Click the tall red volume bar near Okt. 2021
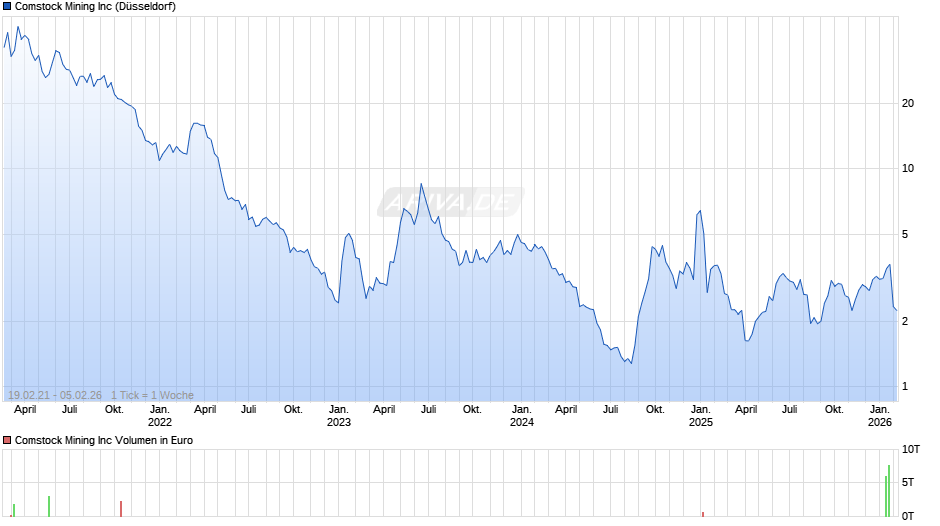 [x=120, y=509]
